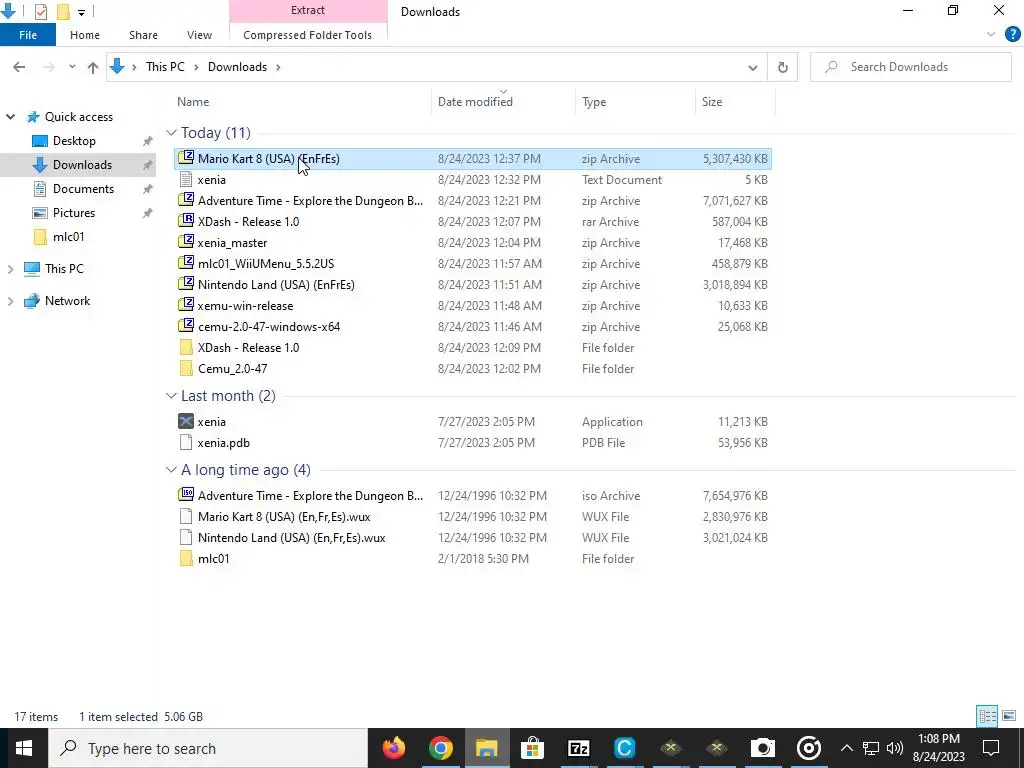Launch Firefox from the taskbar

[394, 748]
